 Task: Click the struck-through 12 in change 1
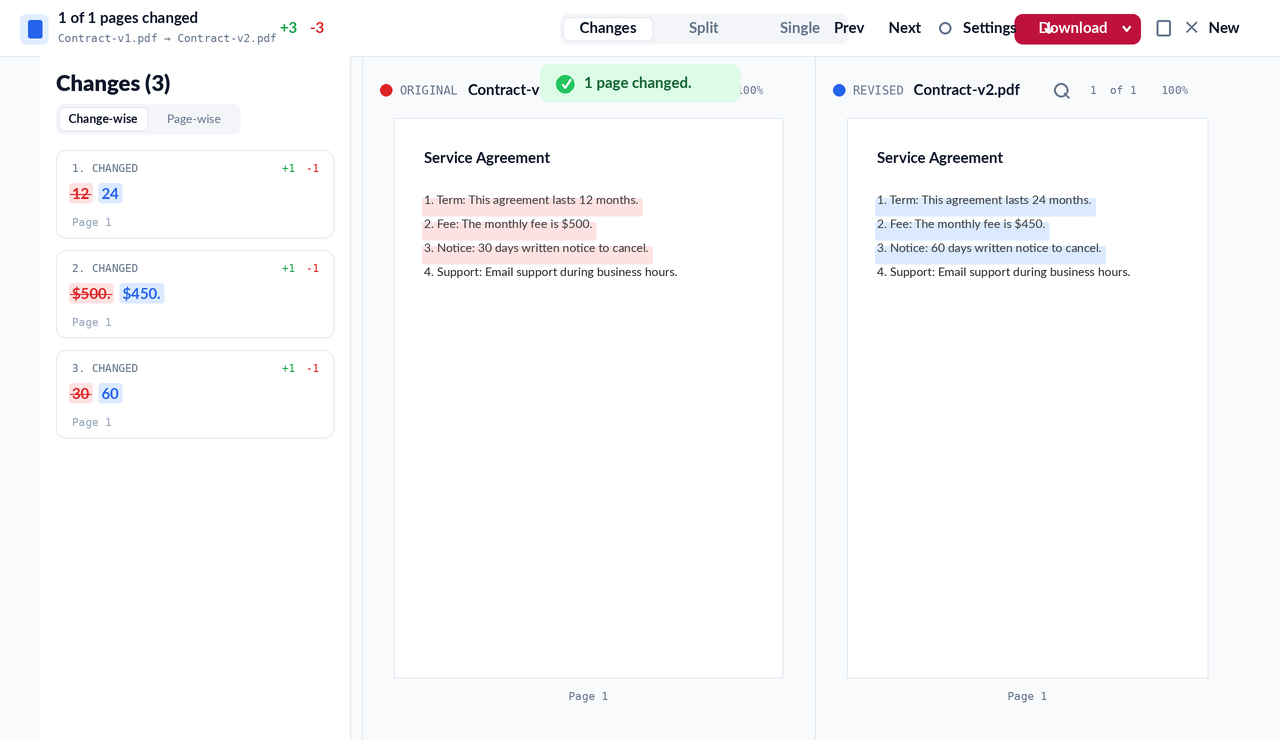tap(81, 194)
